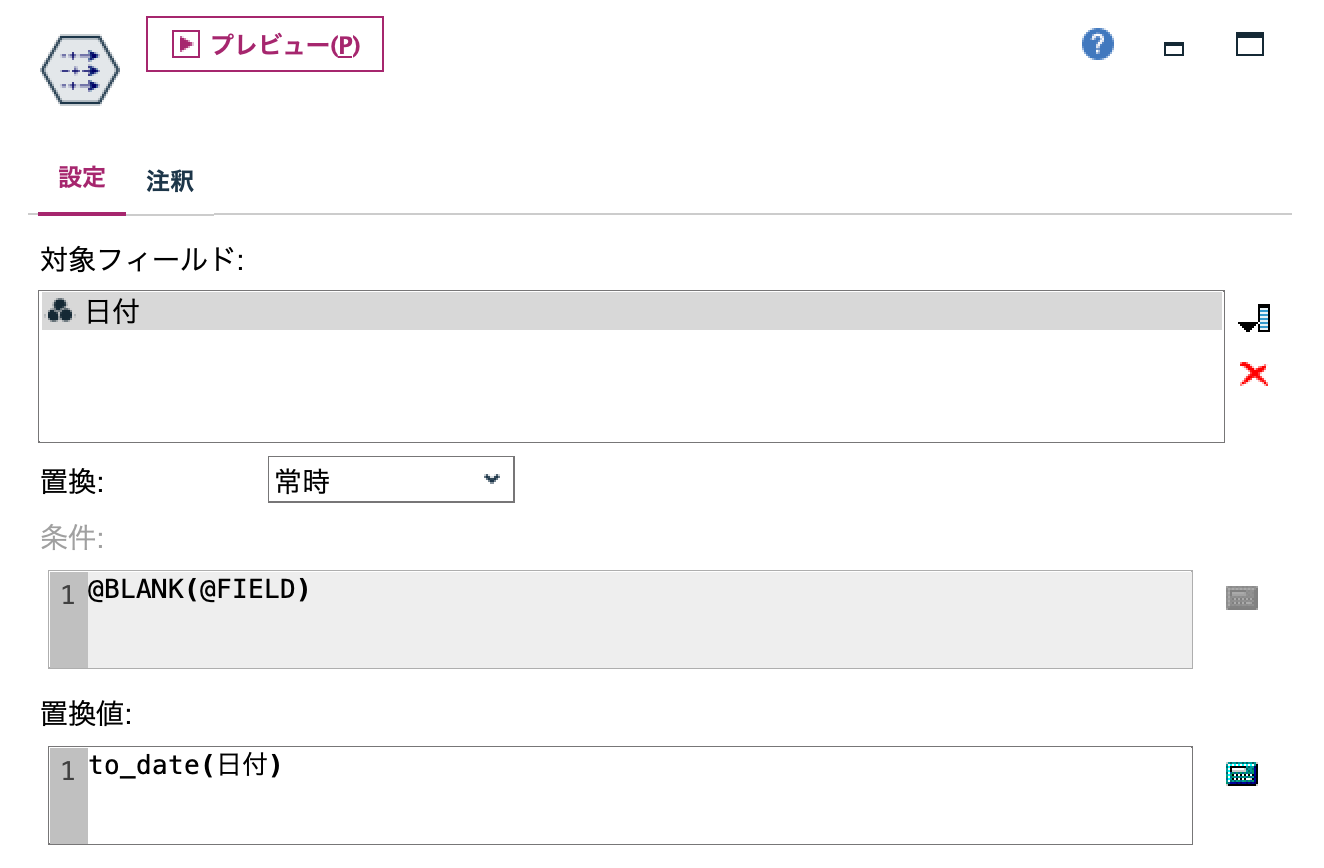This screenshot has width=1324, height=868.
Task: Click the chevron on the 常時 combo box
Action: click(x=490, y=479)
